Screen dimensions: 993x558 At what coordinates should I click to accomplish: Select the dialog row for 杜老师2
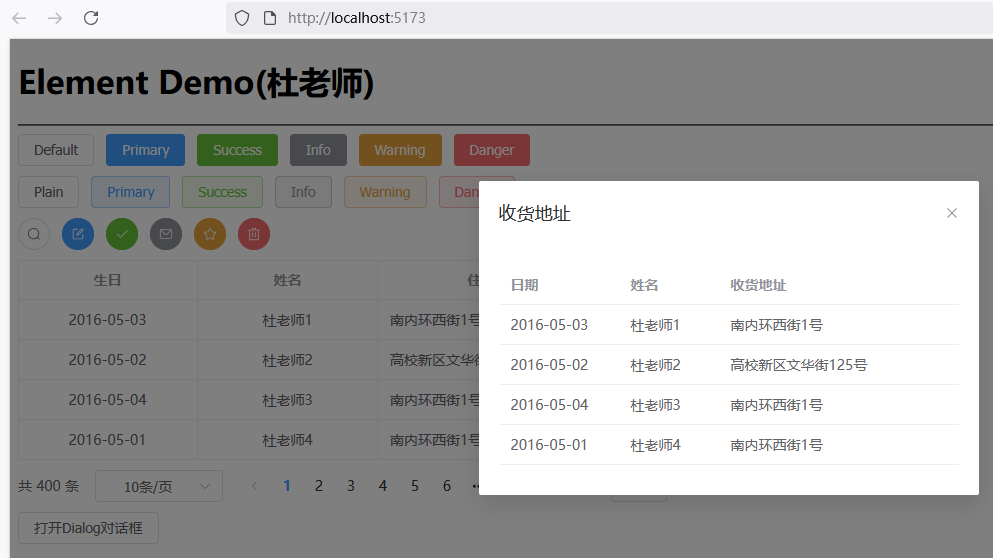(728, 365)
